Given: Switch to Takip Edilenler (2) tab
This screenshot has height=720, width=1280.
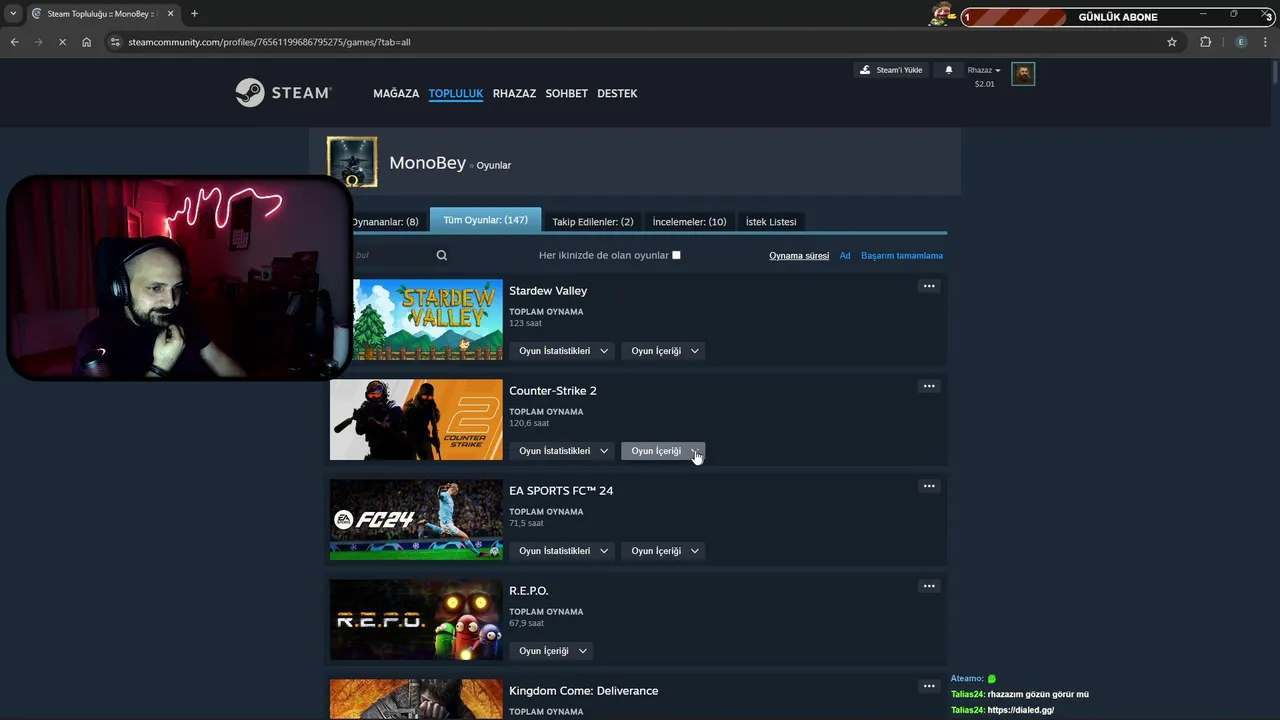Looking at the screenshot, I should click(x=593, y=221).
